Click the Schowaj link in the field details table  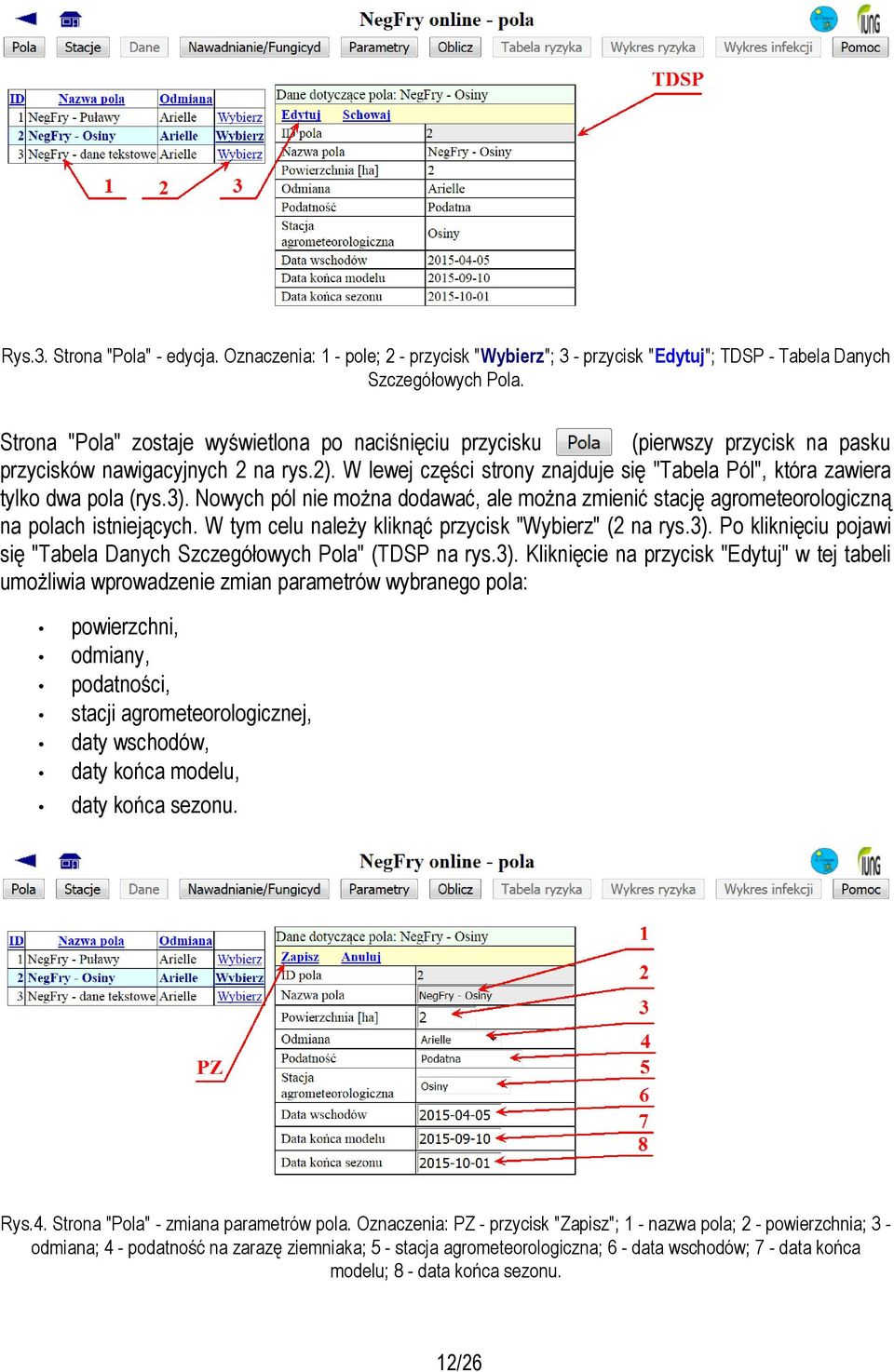point(367,114)
